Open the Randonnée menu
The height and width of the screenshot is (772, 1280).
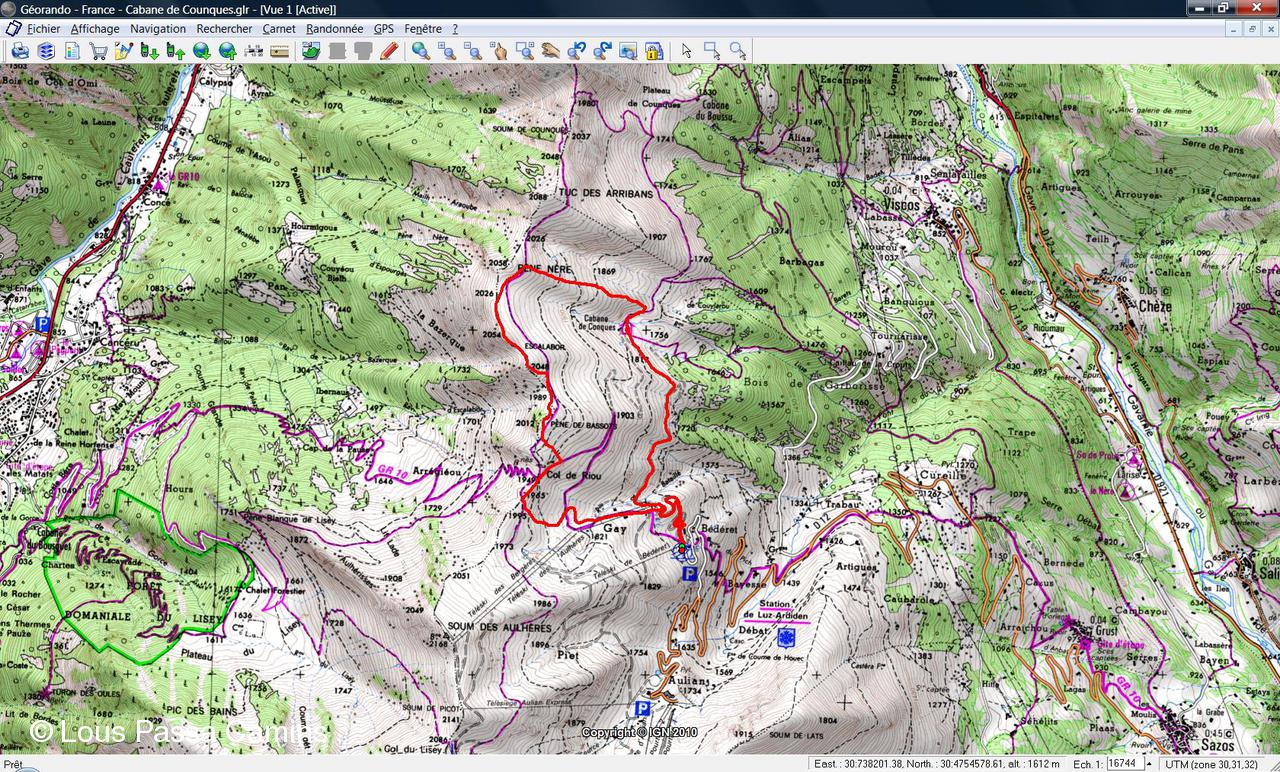coord(334,29)
